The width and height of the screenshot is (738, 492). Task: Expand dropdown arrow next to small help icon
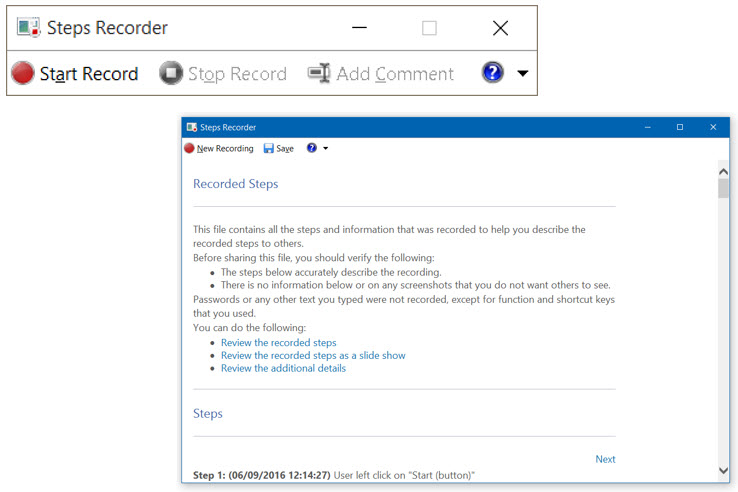pos(326,148)
